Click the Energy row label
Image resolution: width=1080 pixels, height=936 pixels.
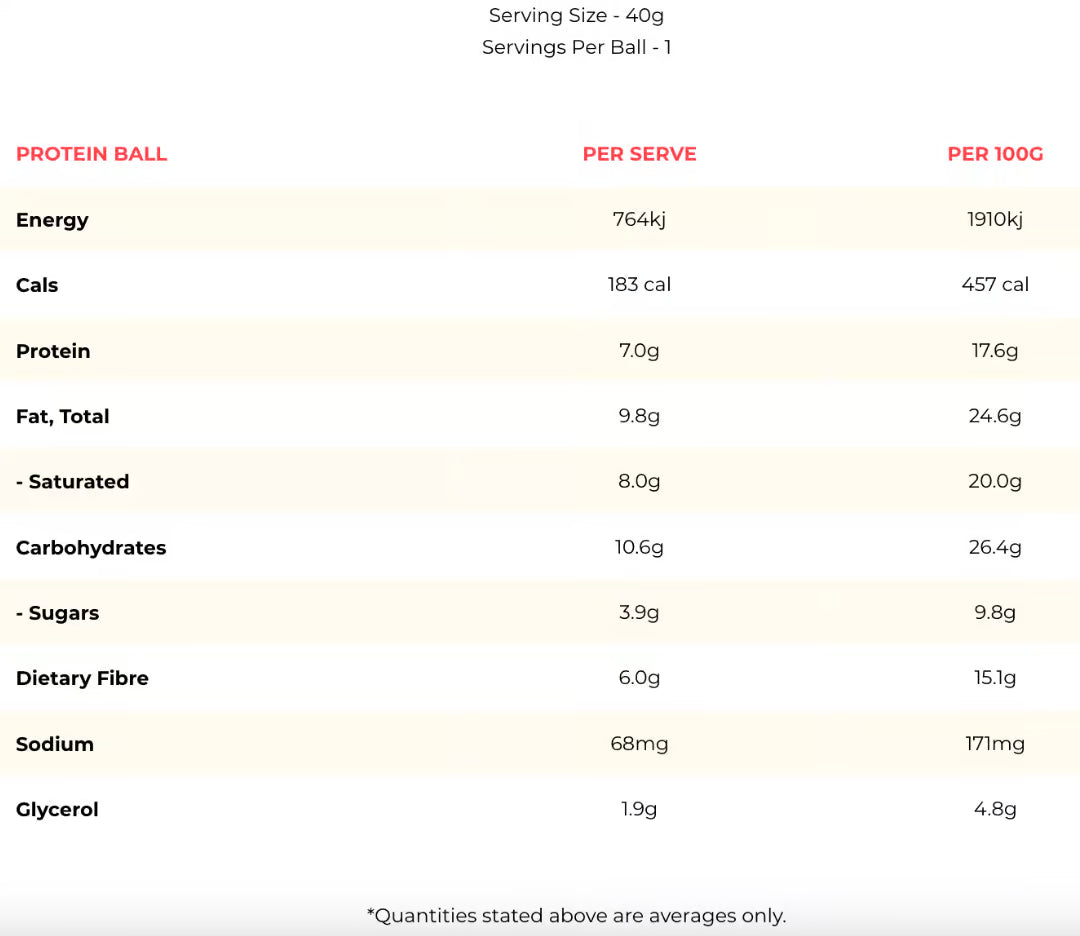(52, 220)
